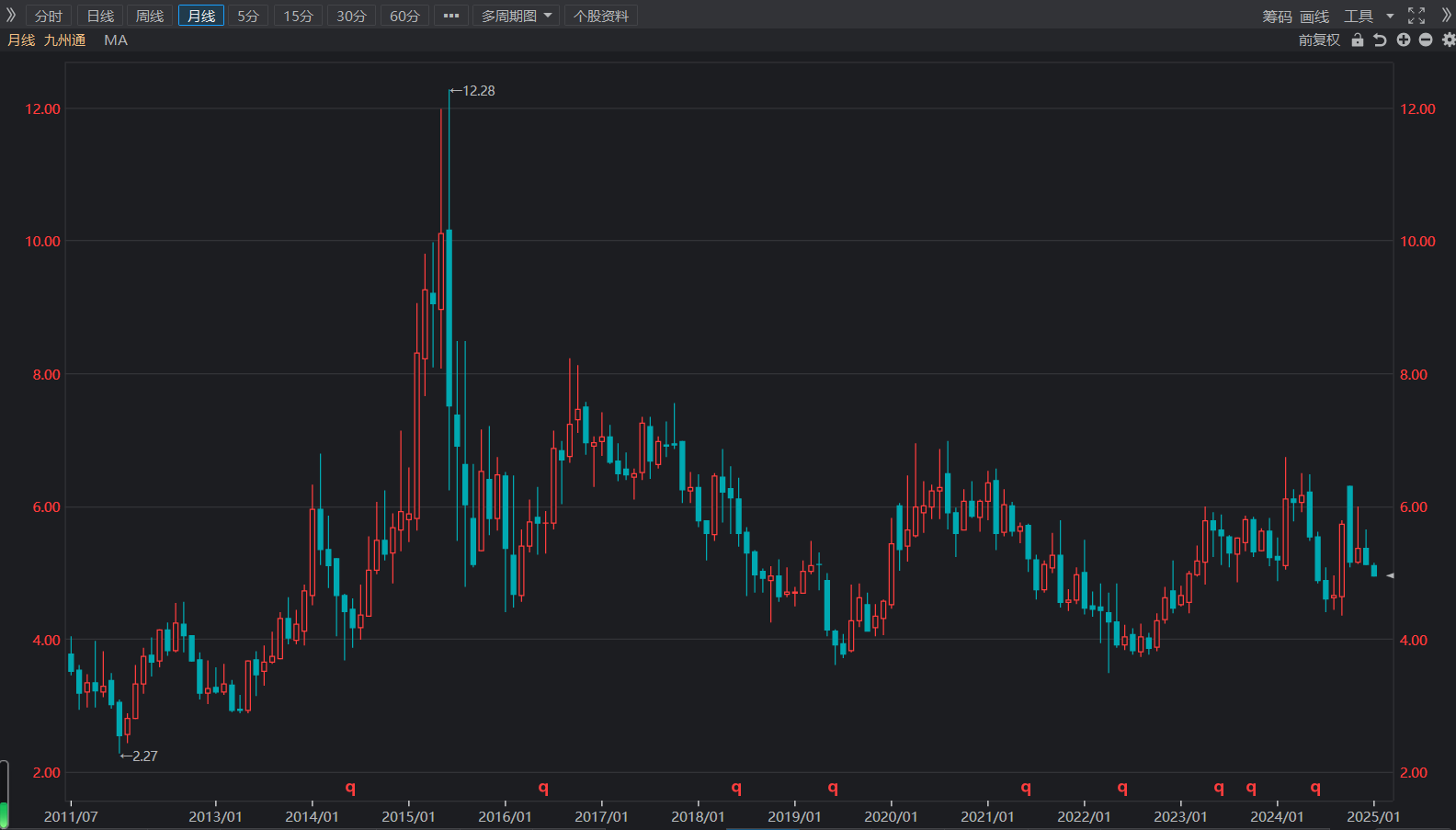The width and height of the screenshot is (1456, 830).
Task: Open the 个股资料 tab
Action: 601,16
